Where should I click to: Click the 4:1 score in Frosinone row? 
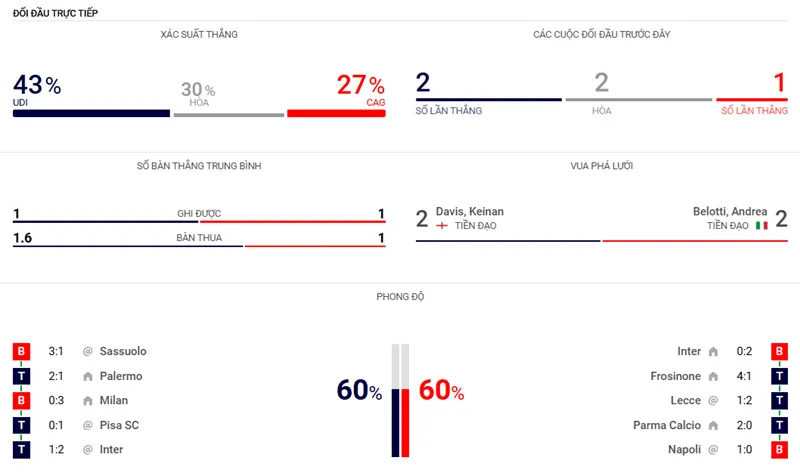[x=743, y=376]
